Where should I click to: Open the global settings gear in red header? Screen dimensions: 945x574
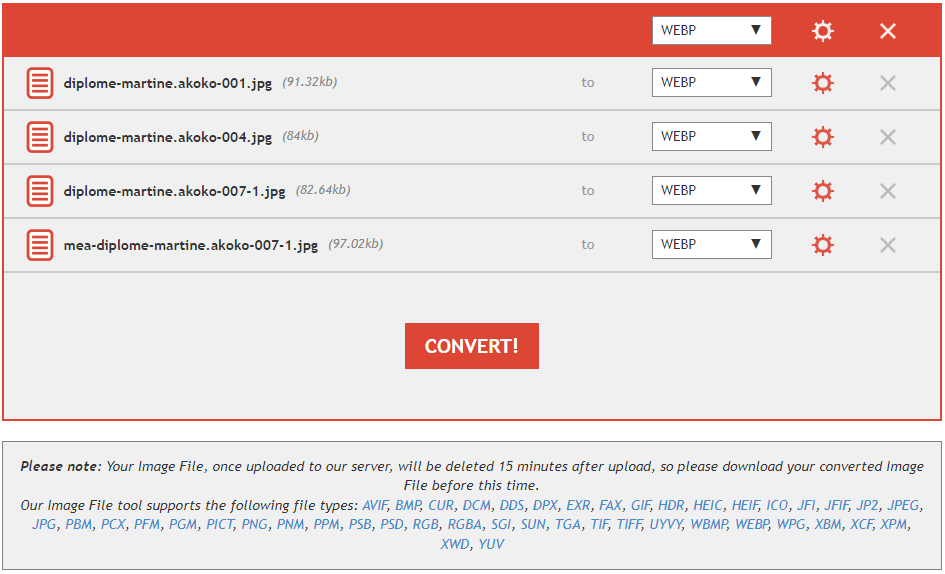point(822,31)
